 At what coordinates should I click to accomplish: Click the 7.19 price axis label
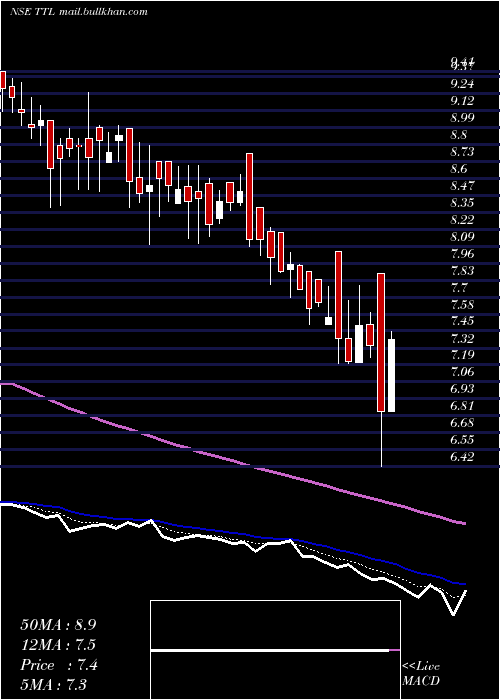click(463, 355)
